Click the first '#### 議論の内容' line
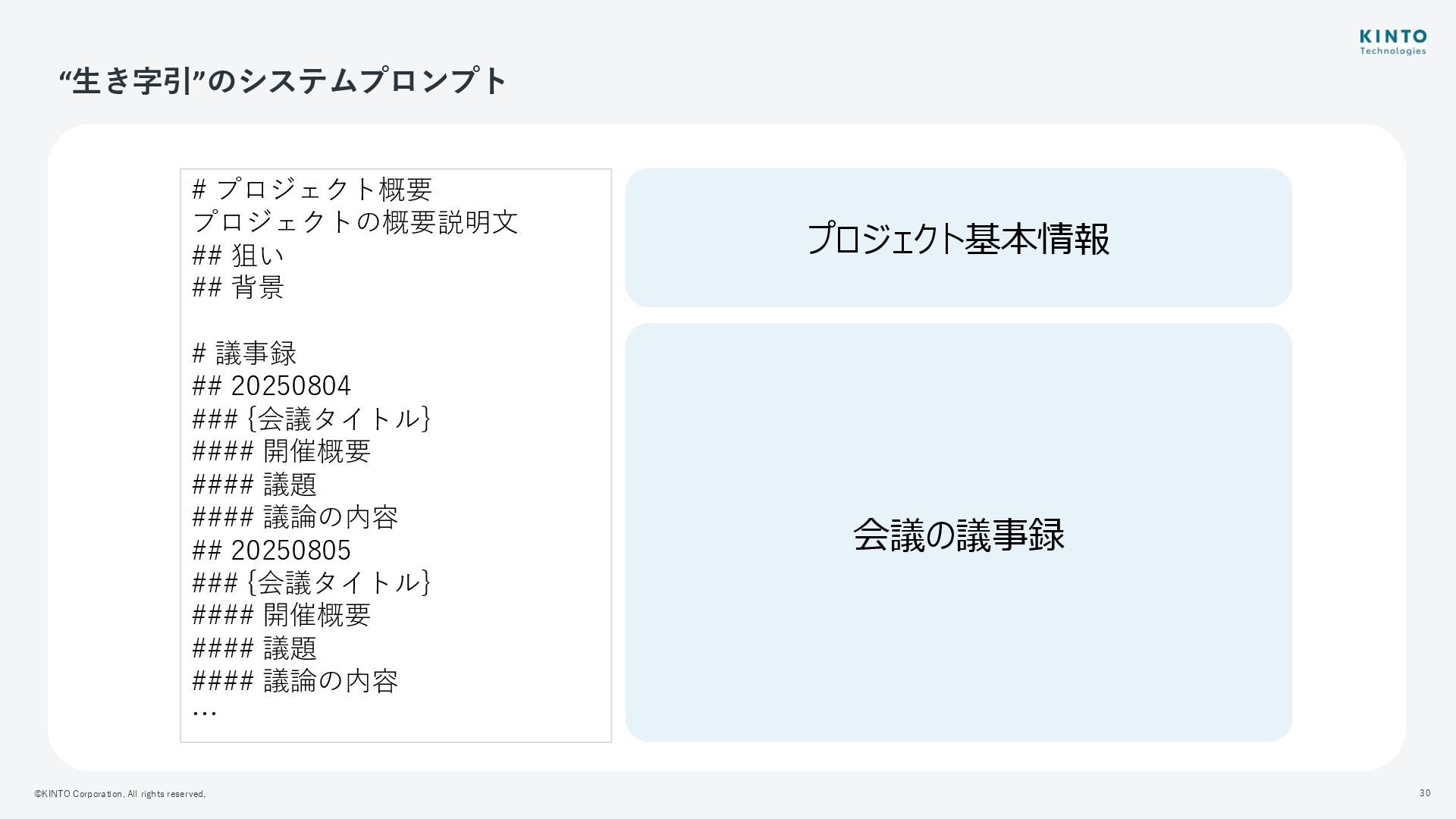The width and height of the screenshot is (1456, 819). pos(296,517)
